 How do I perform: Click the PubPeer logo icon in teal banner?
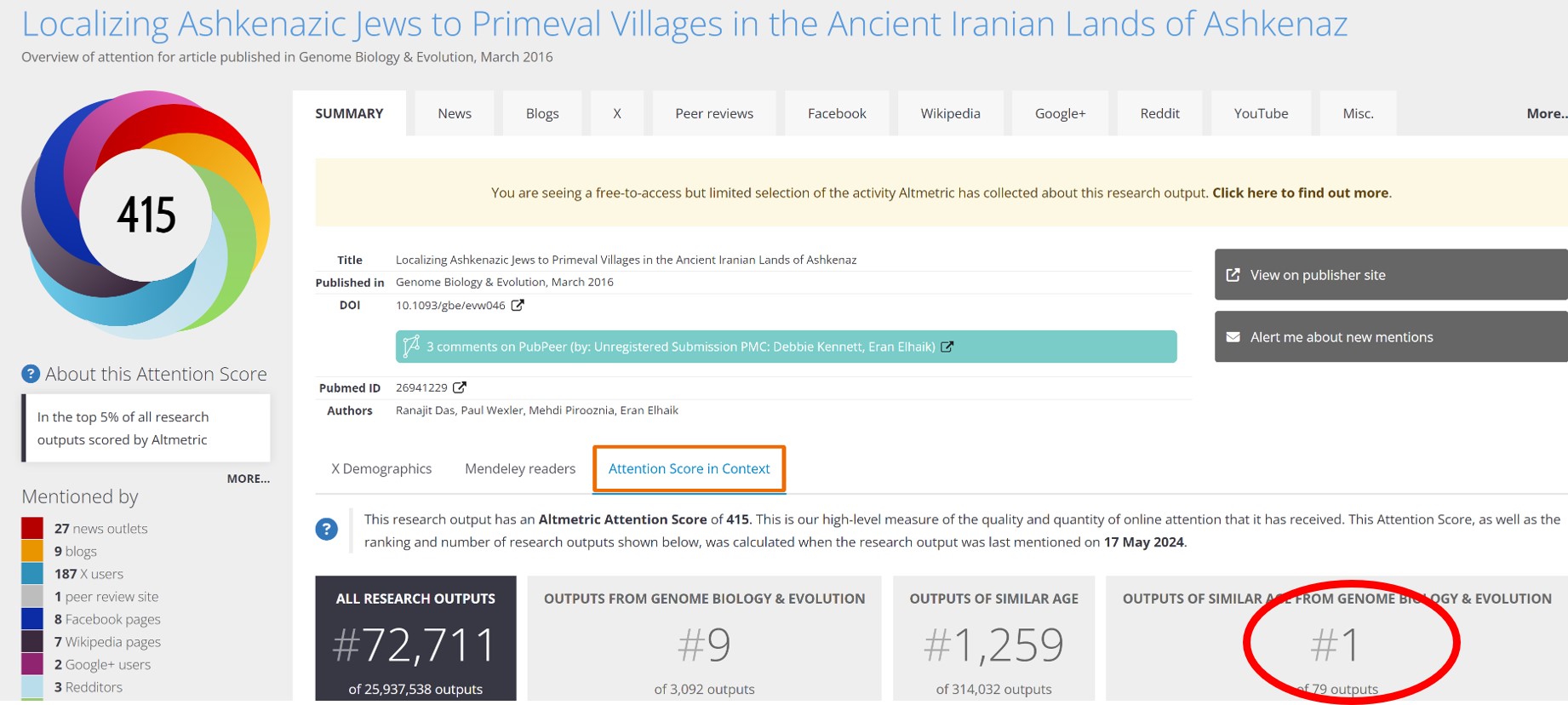(411, 347)
